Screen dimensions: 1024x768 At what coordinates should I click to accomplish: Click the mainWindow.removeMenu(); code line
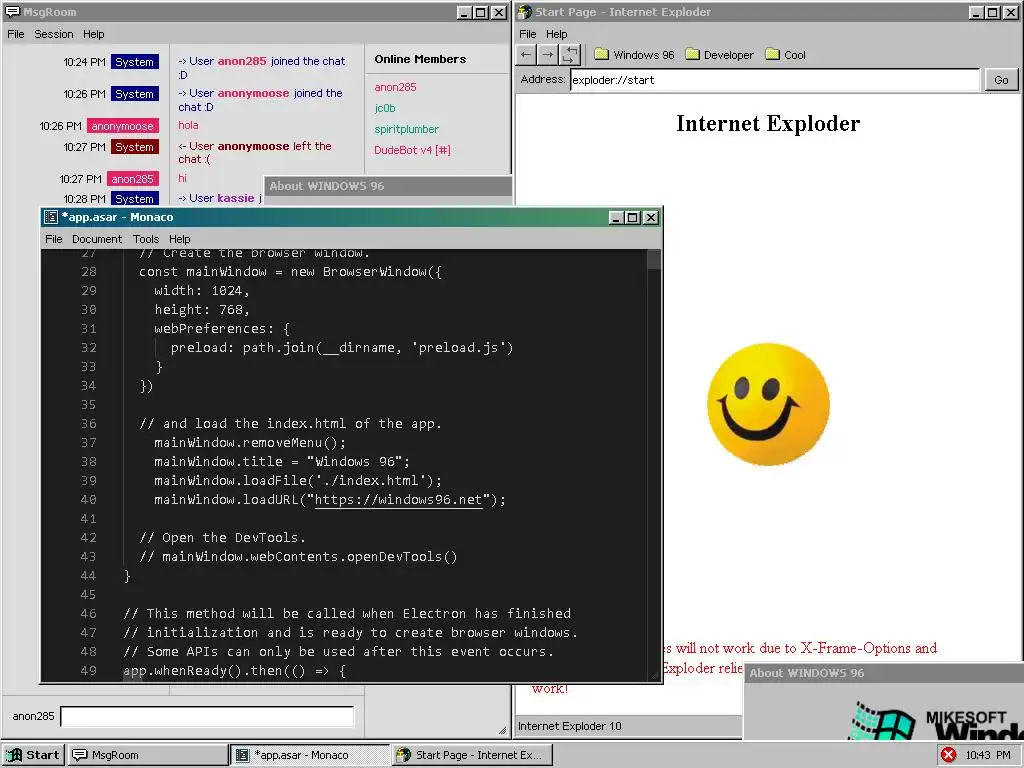(x=250, y=443)
